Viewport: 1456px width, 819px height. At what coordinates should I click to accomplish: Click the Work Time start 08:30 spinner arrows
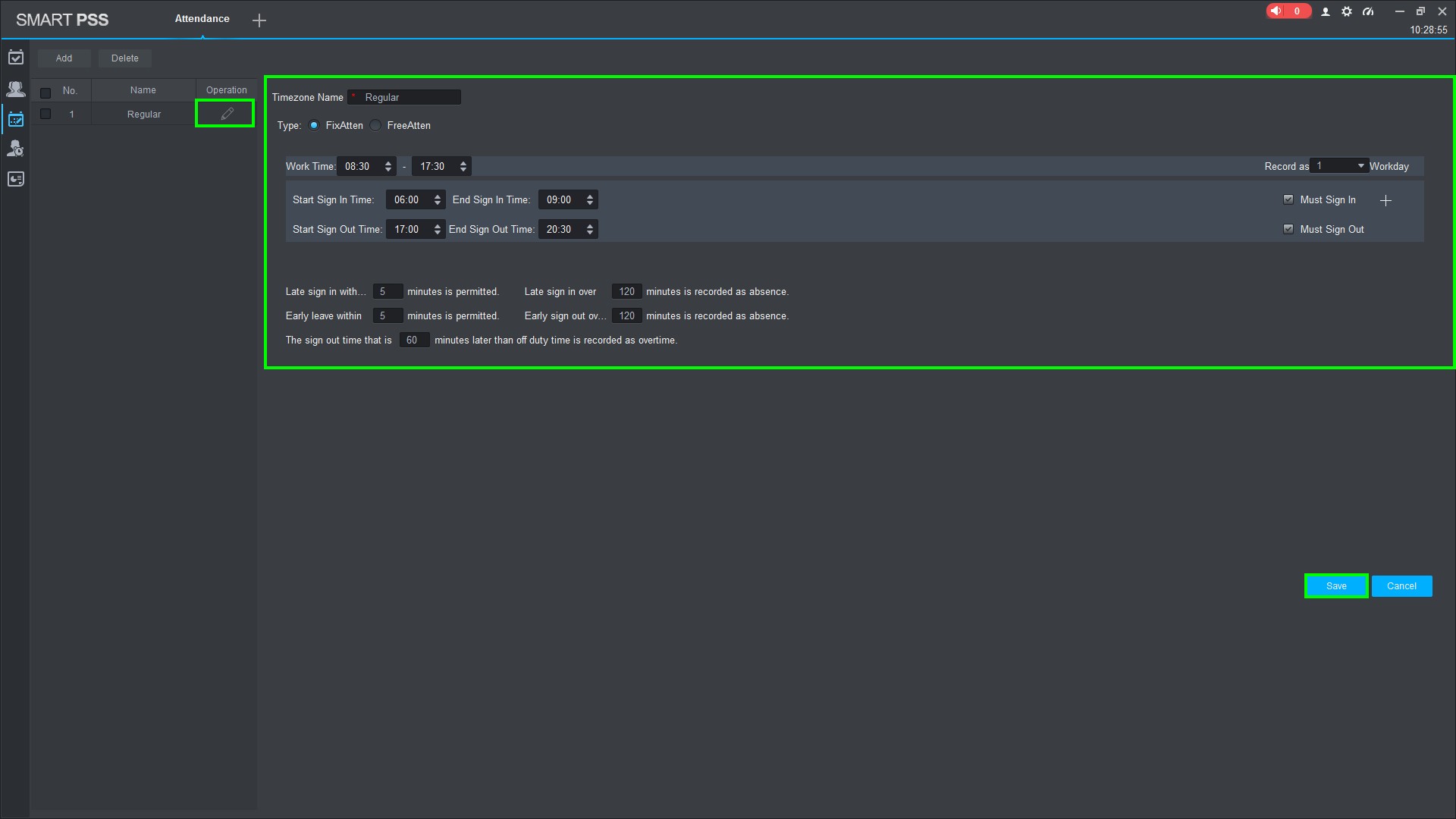388,166
